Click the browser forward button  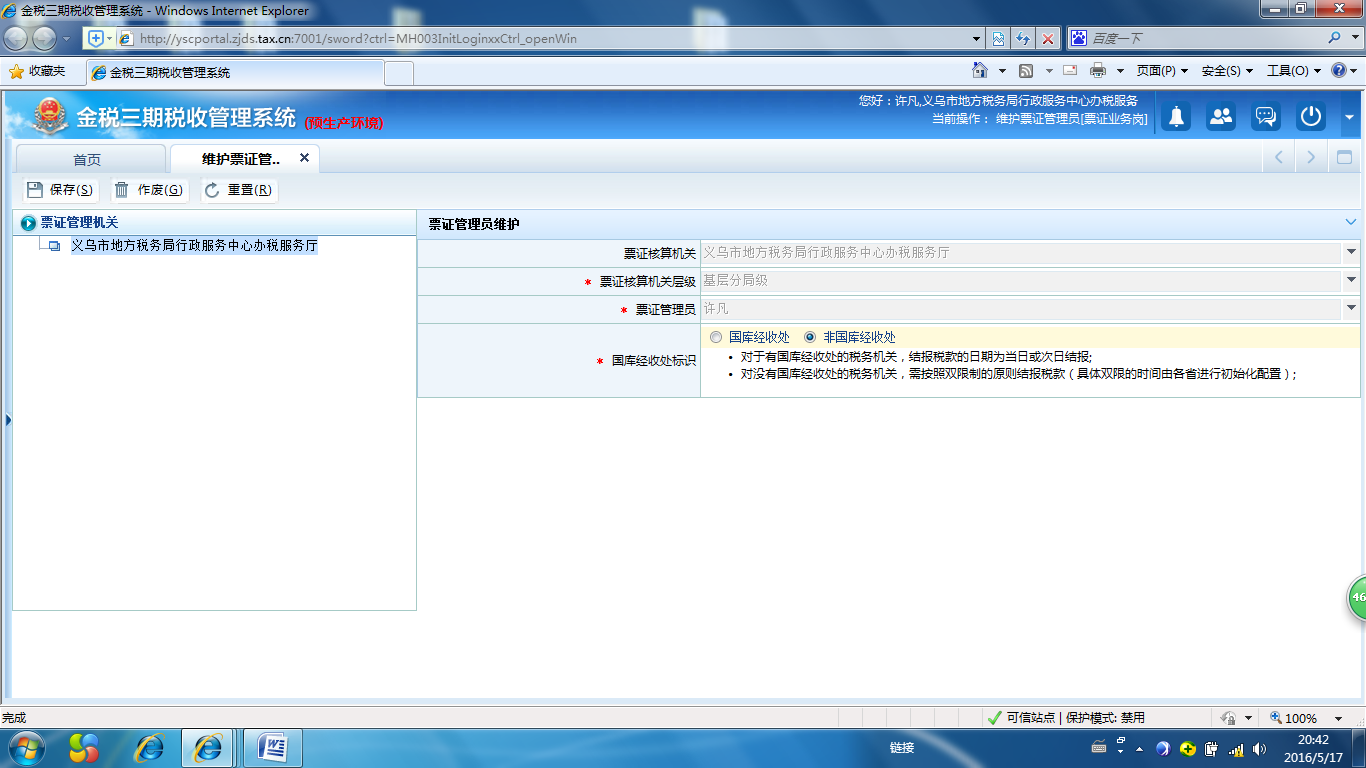click(45, 38)
